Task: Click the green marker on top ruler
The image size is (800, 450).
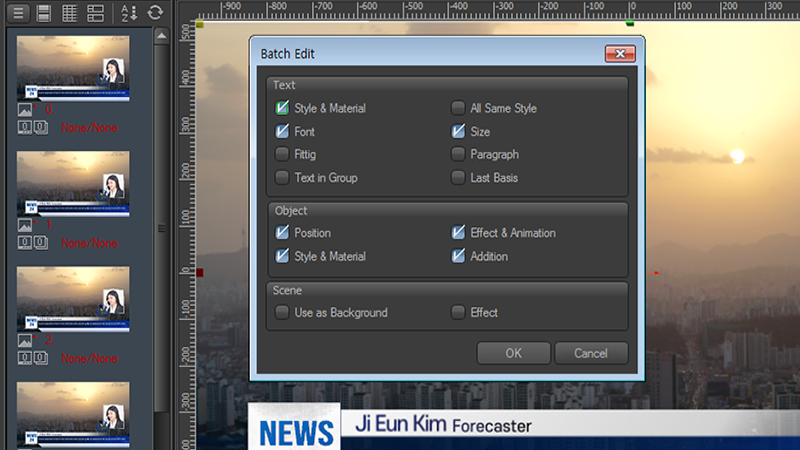Action: click(x=630, y=23)
